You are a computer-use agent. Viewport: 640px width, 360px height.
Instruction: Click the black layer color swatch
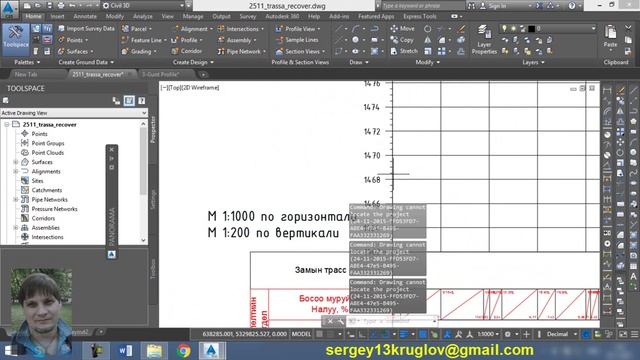pos(531,28)
